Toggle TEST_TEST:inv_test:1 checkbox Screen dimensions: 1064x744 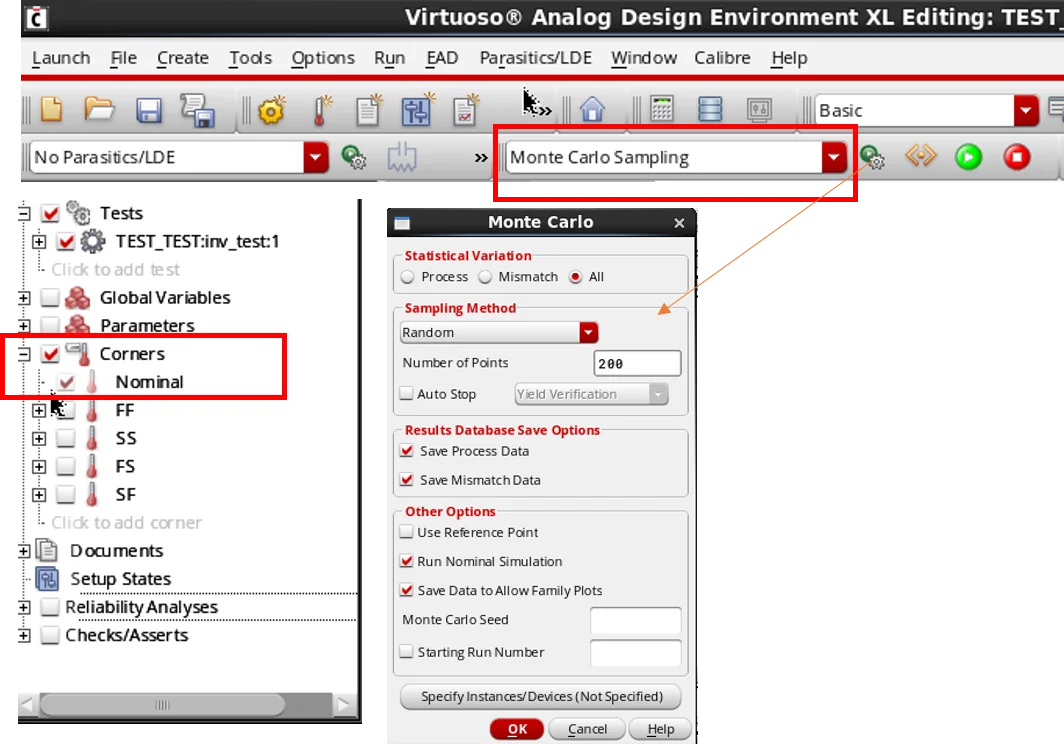pos(66,242)
